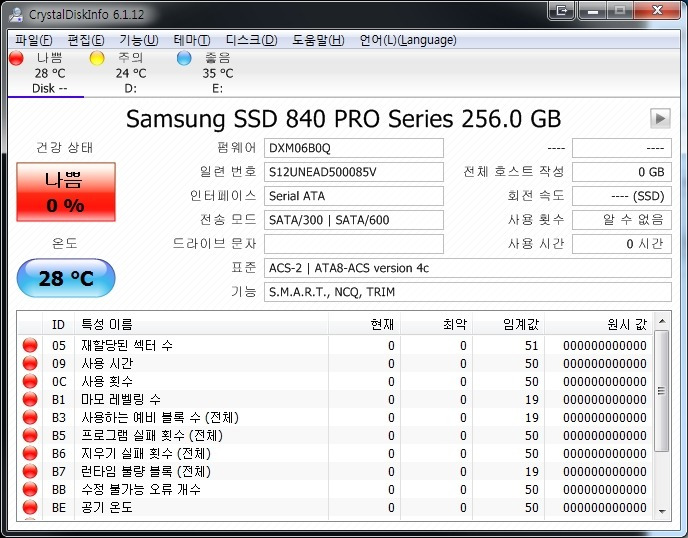This screenshot has height=538, width=688.
Task: Click scrollbar up arrow in SMART list
Action: click(662, 321)
